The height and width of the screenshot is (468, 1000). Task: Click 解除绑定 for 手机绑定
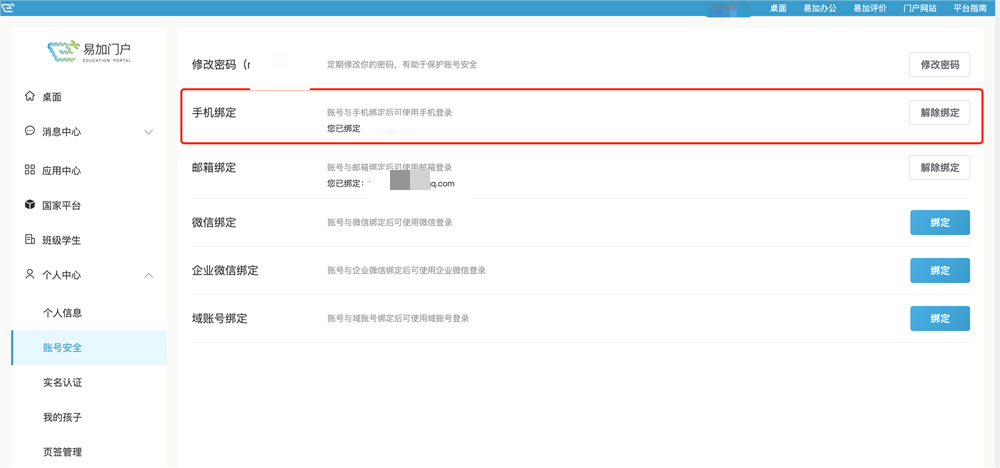coord(939,112)
